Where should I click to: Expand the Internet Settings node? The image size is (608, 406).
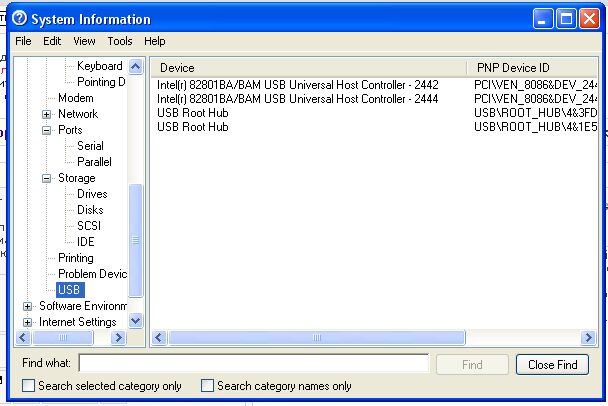(27, 322)
